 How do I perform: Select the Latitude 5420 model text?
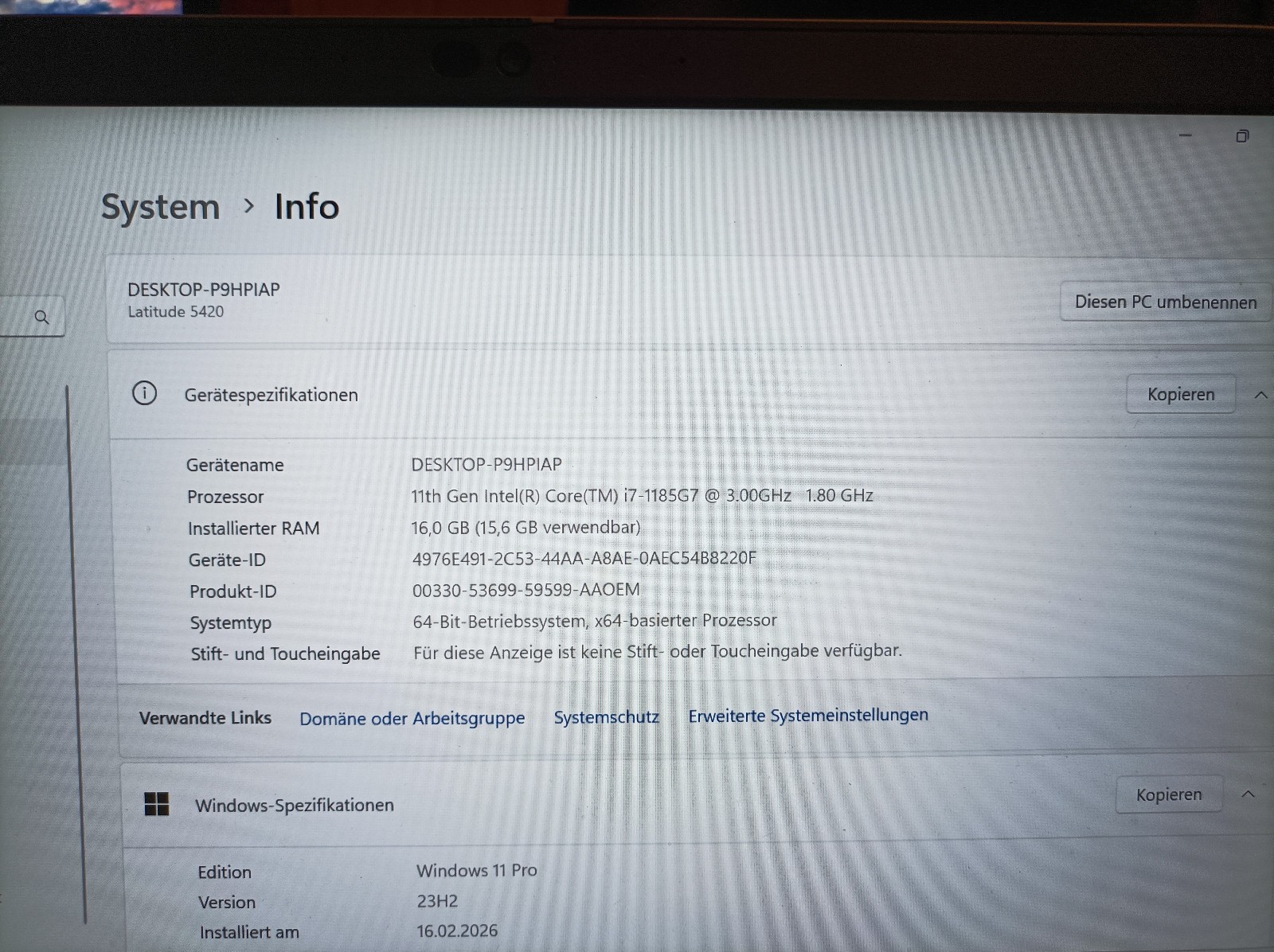point(176,312)
